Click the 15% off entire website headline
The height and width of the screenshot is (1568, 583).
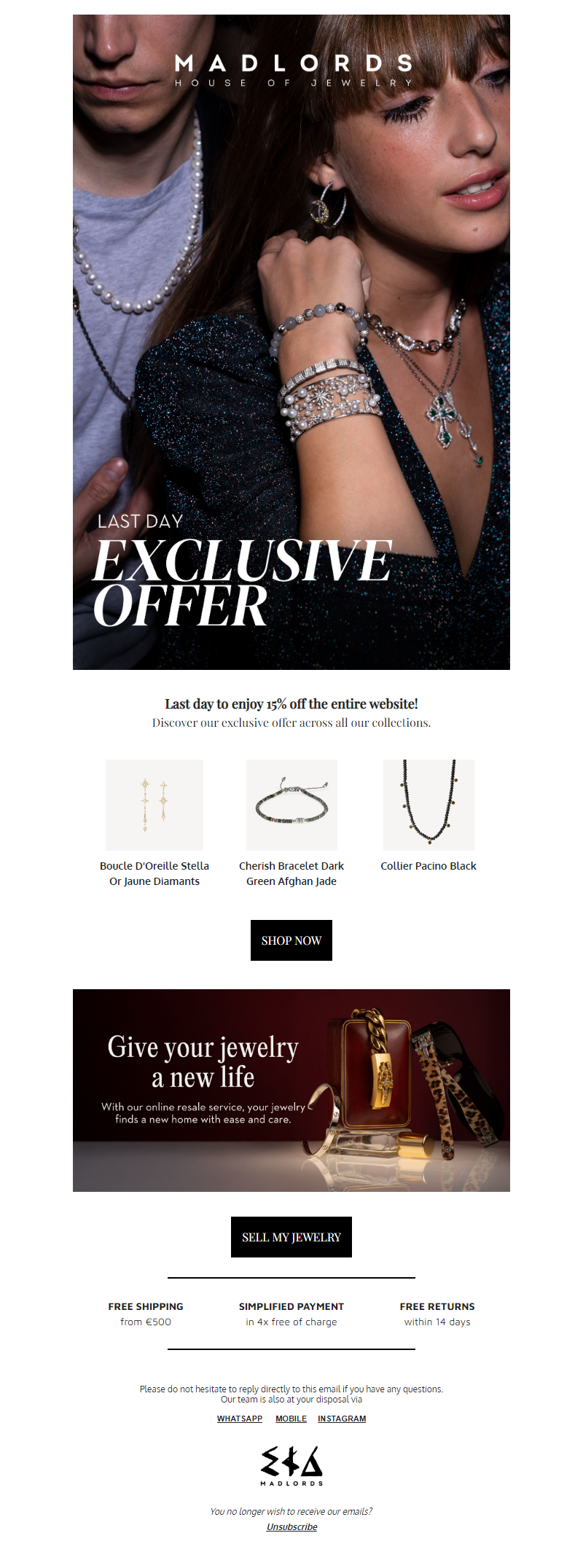[x=291, y=704]
